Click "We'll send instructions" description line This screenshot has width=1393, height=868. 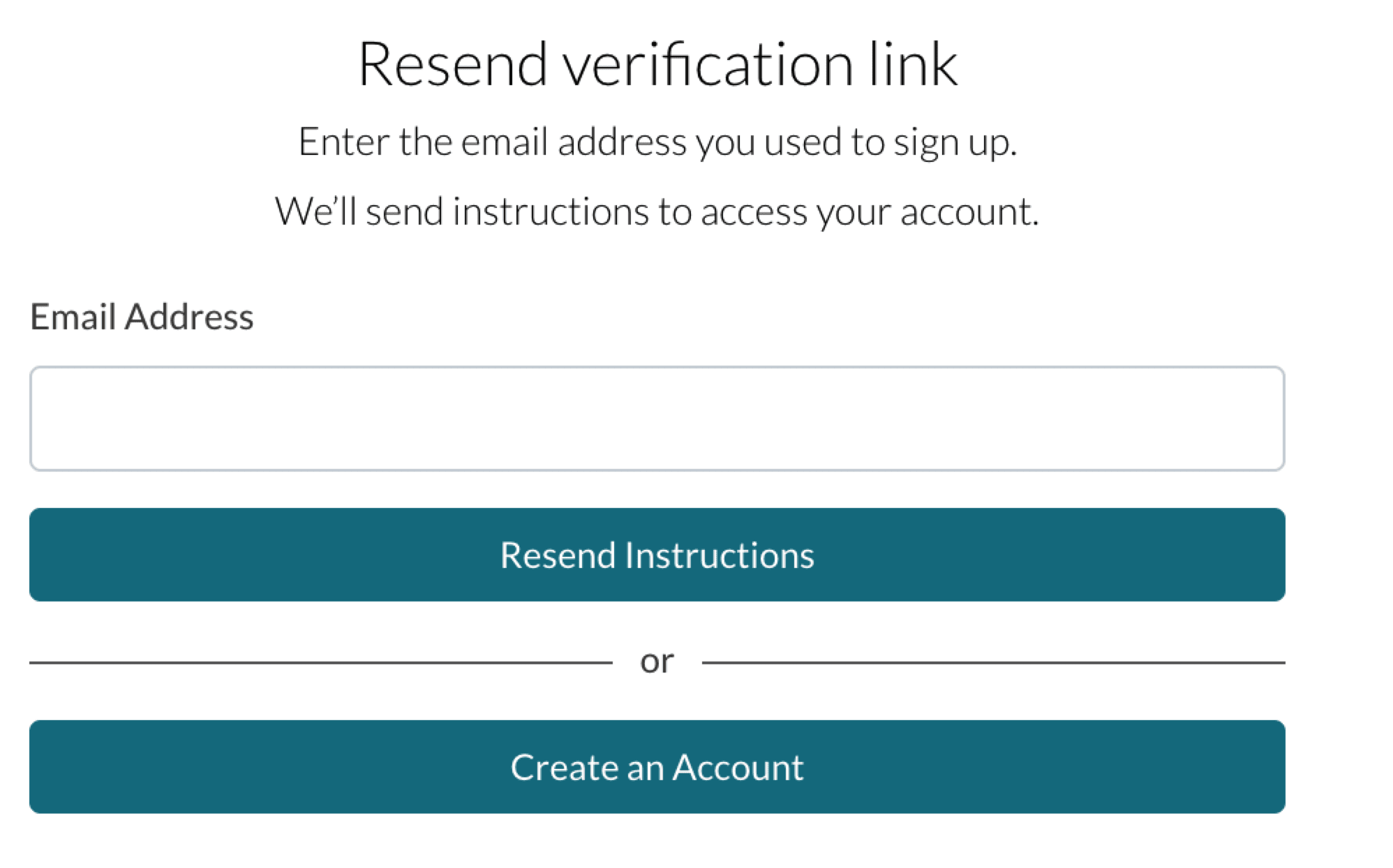(x=656, y=211)
